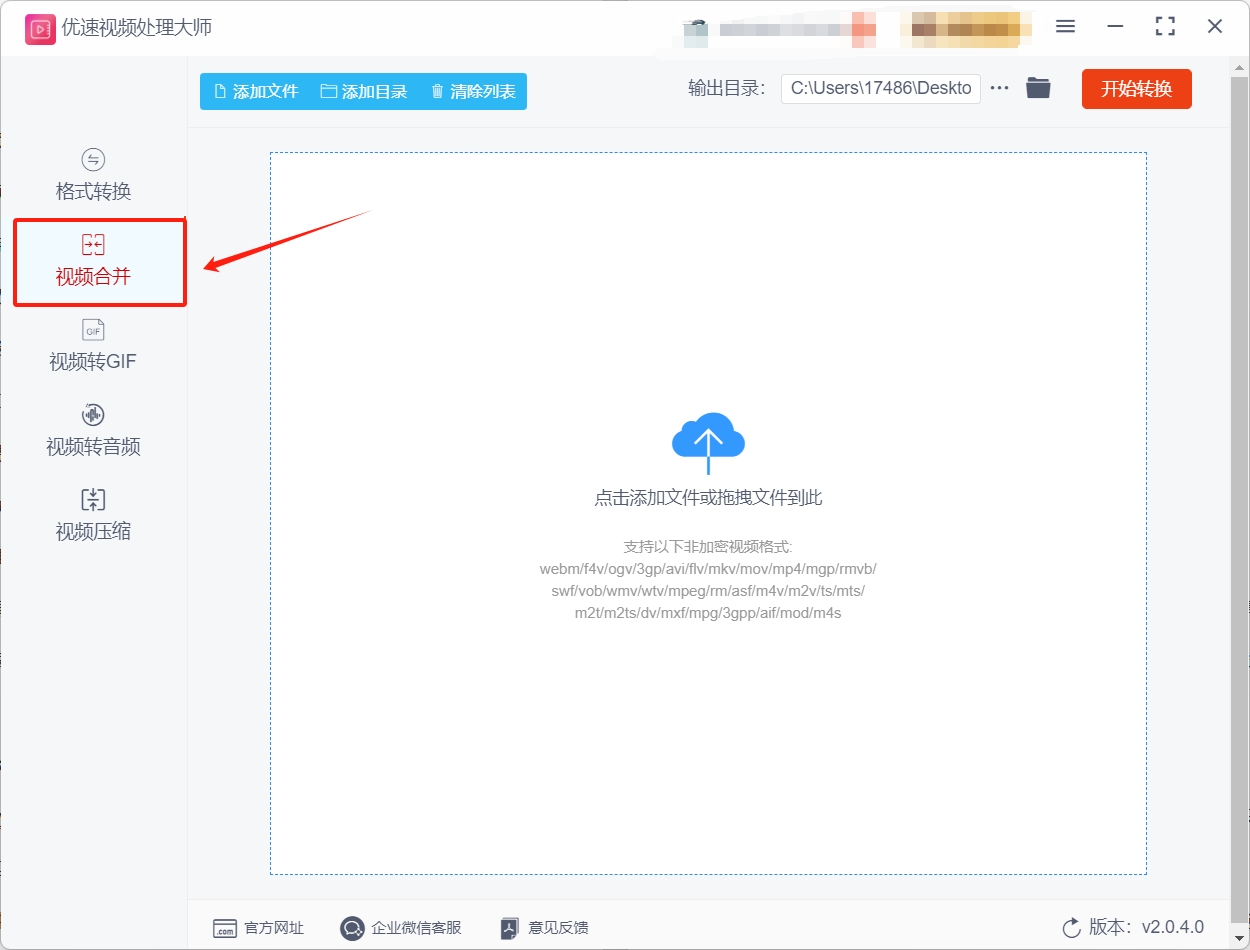Switch to 视频转GIF mode

(x=91, y=345)
